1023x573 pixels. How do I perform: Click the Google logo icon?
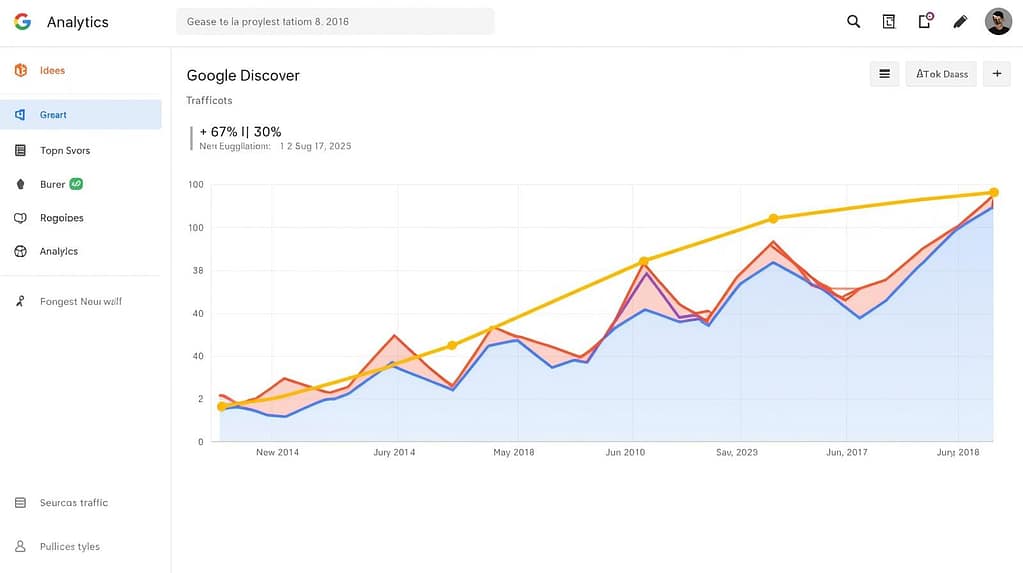pos(22,22)
